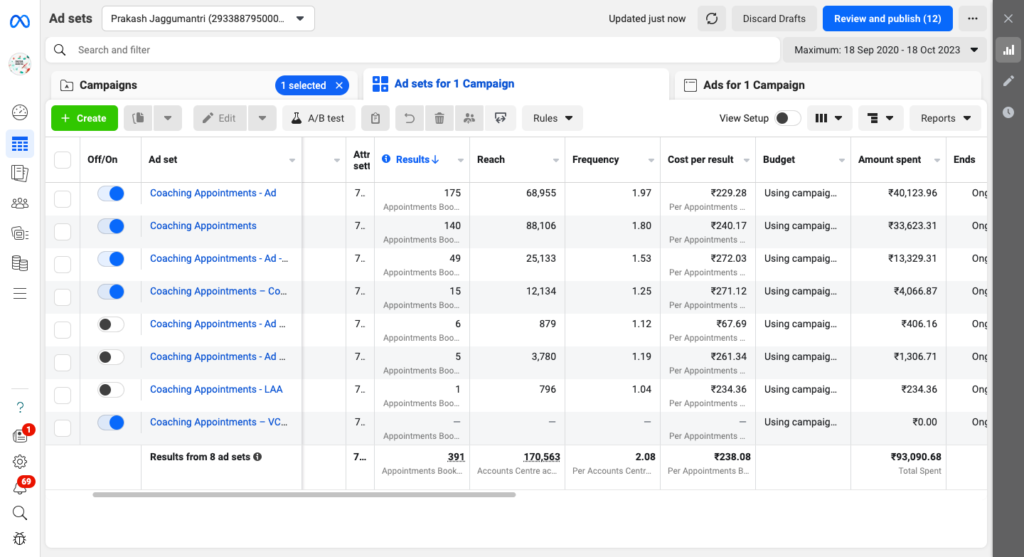Toggle the View Setup switch
This screenshot has height=557, width=1024.
tap(787, 118)
